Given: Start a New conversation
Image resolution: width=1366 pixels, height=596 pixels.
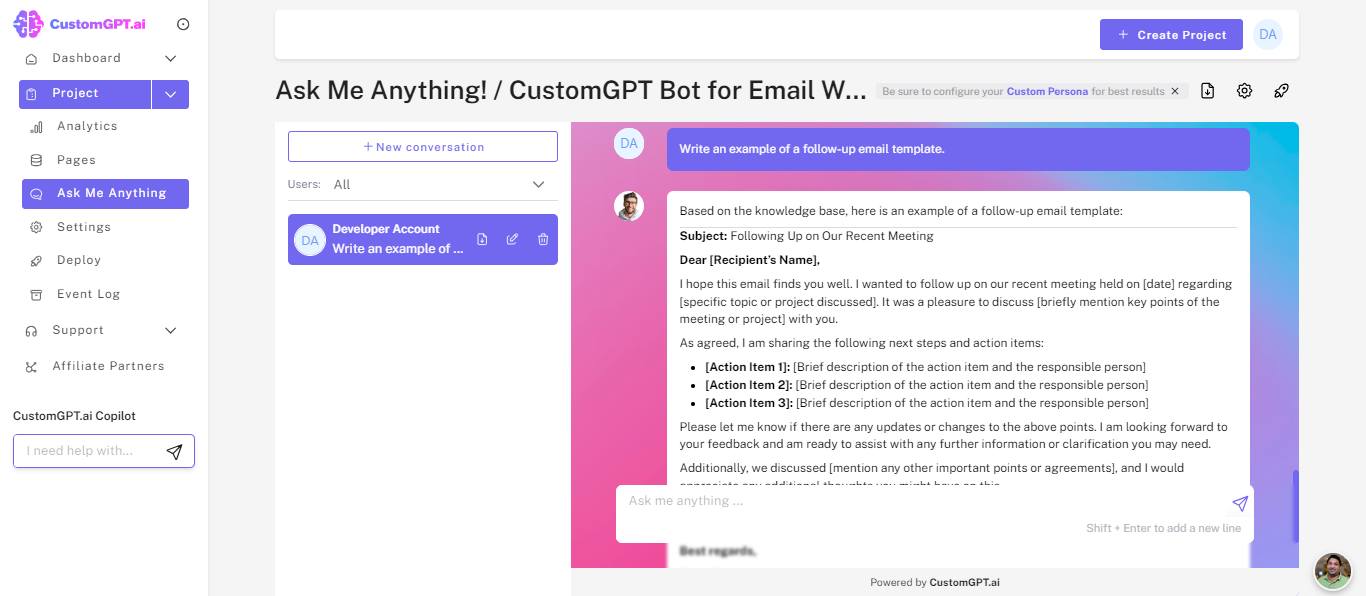Looking at the screenshot, I should (x=422, y=146).
